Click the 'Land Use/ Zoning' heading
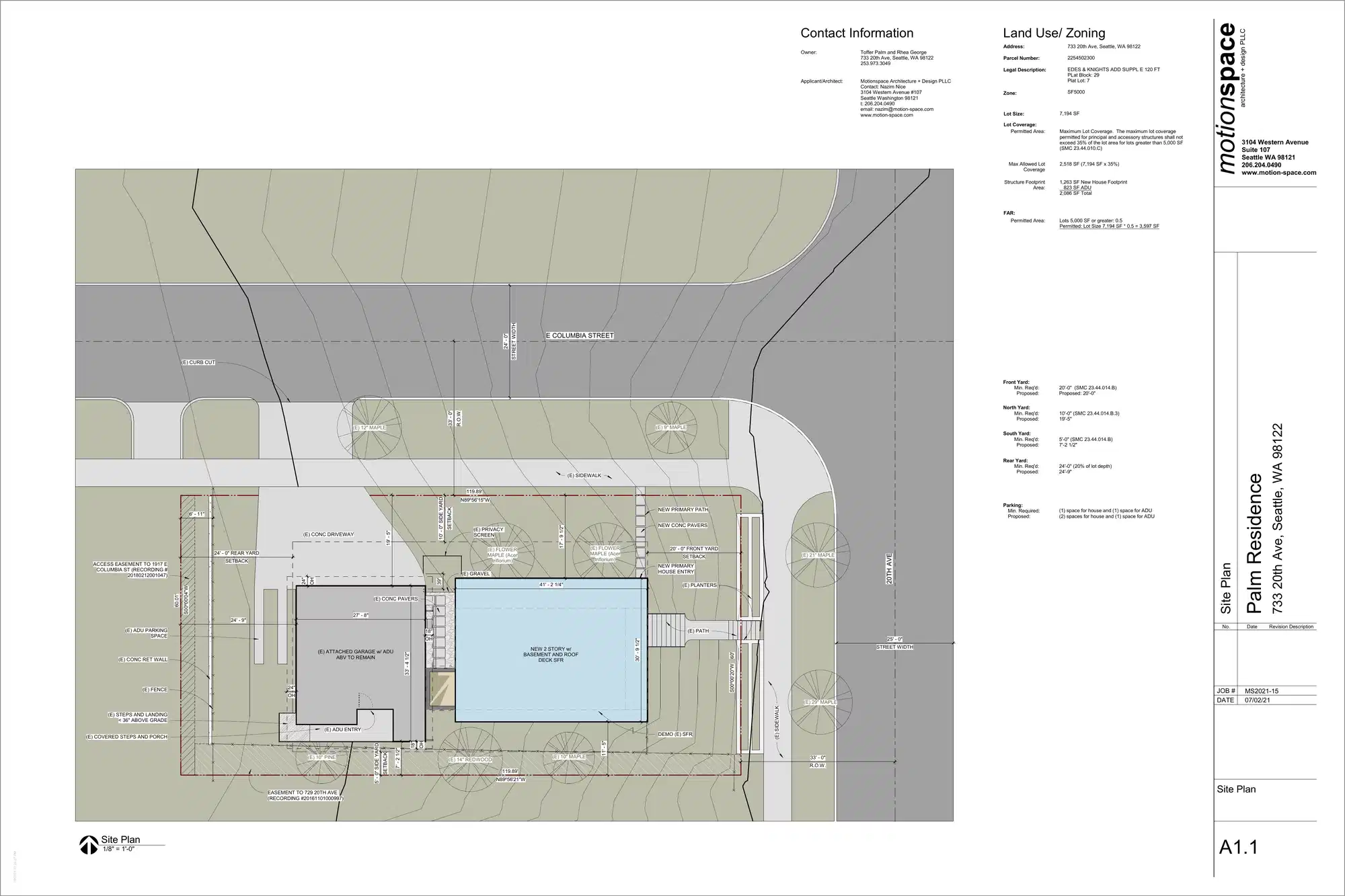This screenshot has width=1345, height=896. [1054, 33]
